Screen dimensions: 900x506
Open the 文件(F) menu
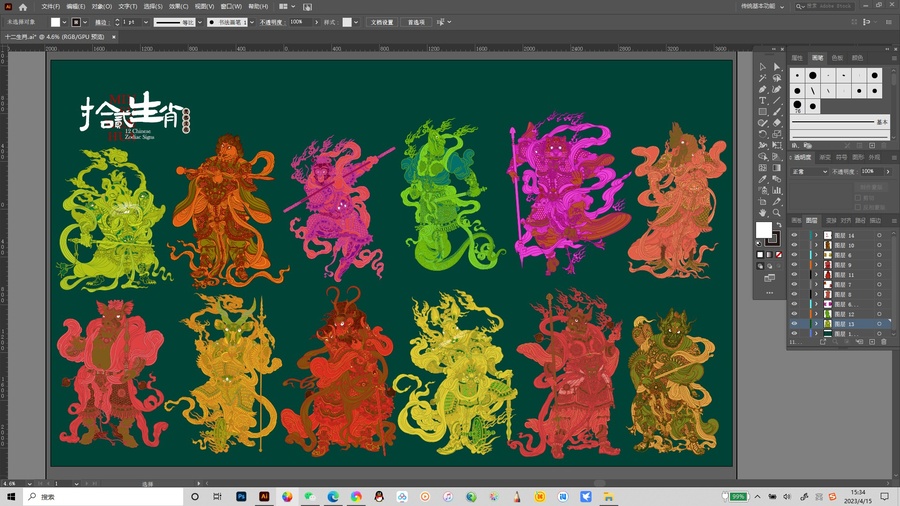pos(51,7)
